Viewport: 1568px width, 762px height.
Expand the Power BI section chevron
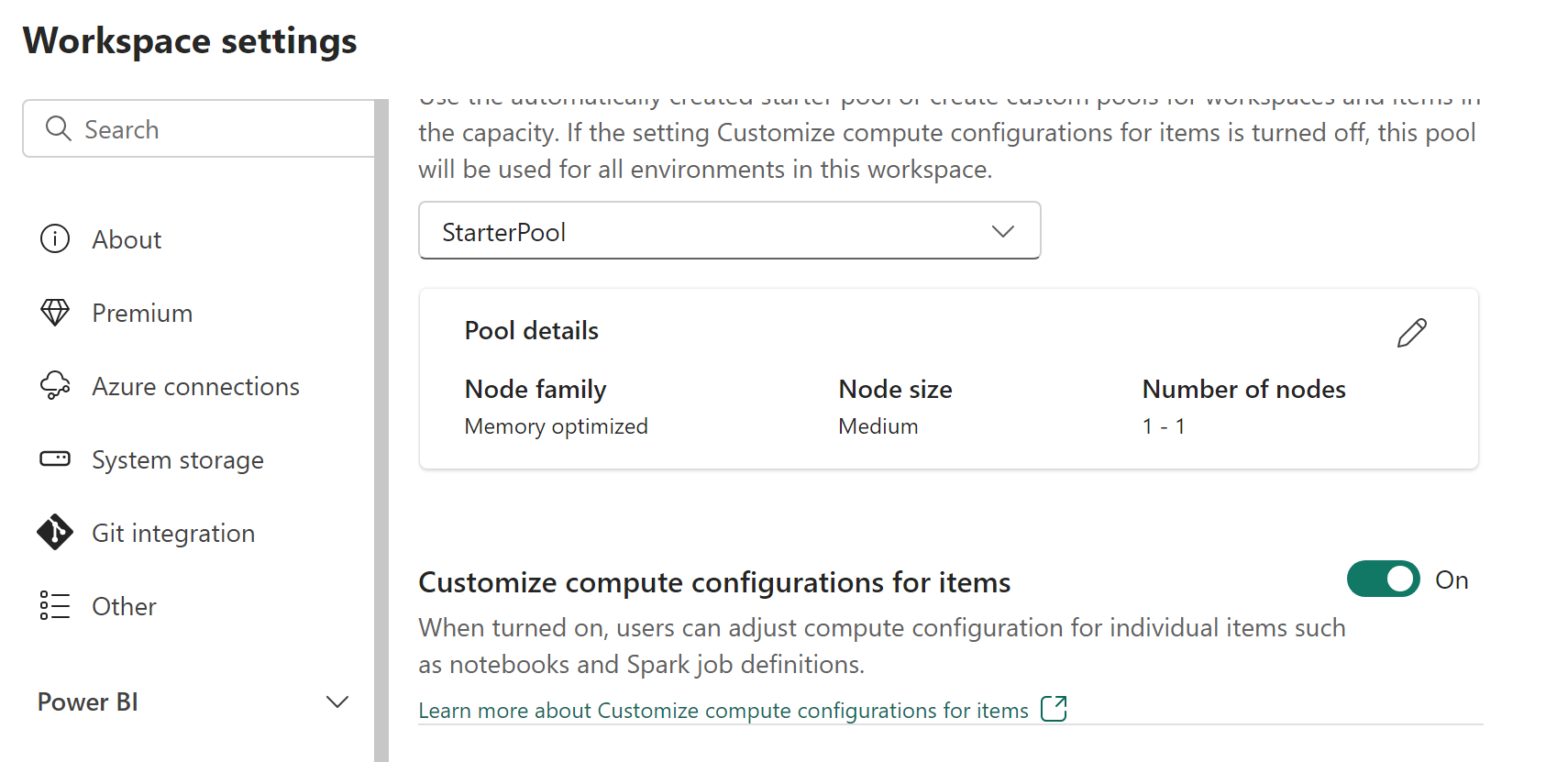pos(337,702)
